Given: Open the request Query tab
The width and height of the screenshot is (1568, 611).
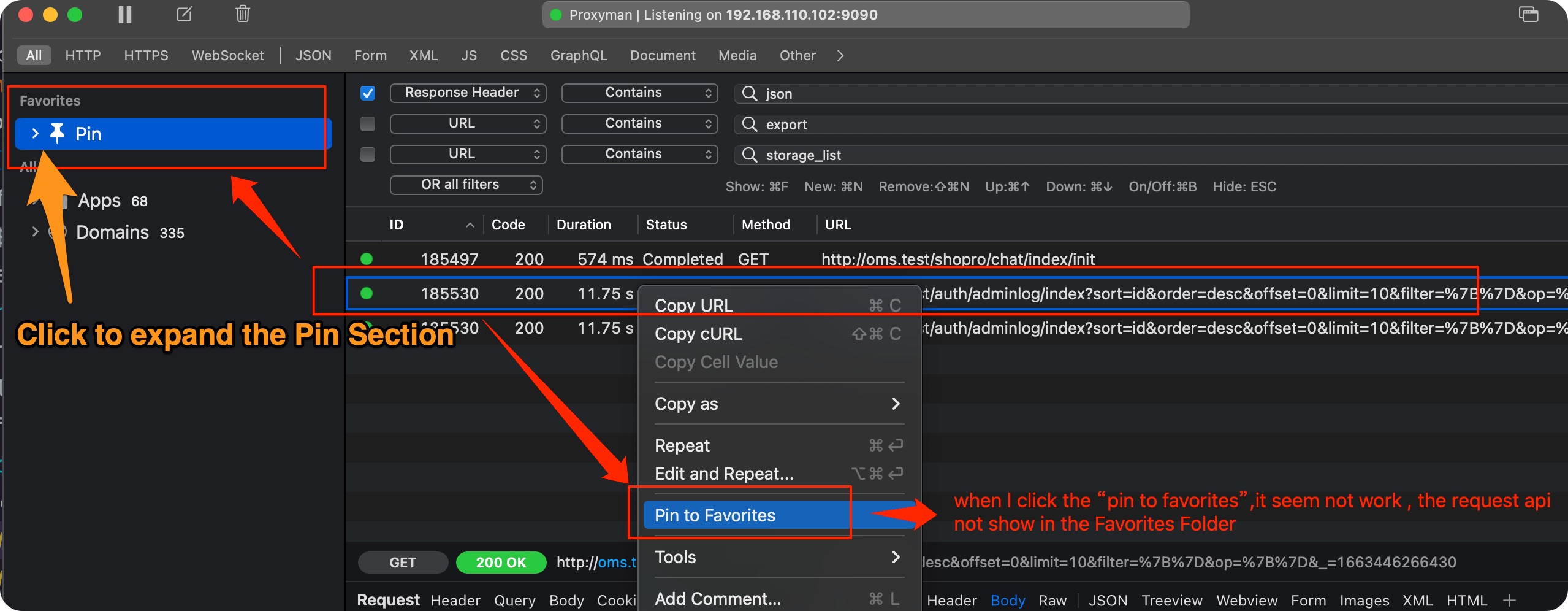Looking at the screenshot, I should (x=514, y=600).
